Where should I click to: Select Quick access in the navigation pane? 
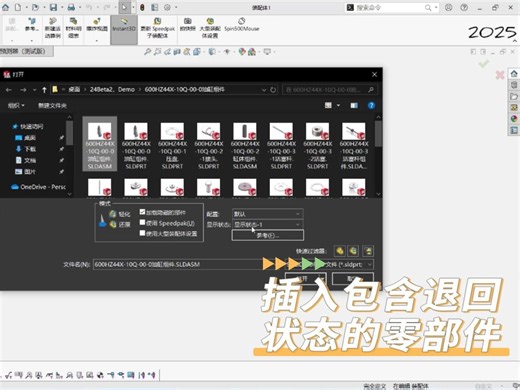[28, 126]
